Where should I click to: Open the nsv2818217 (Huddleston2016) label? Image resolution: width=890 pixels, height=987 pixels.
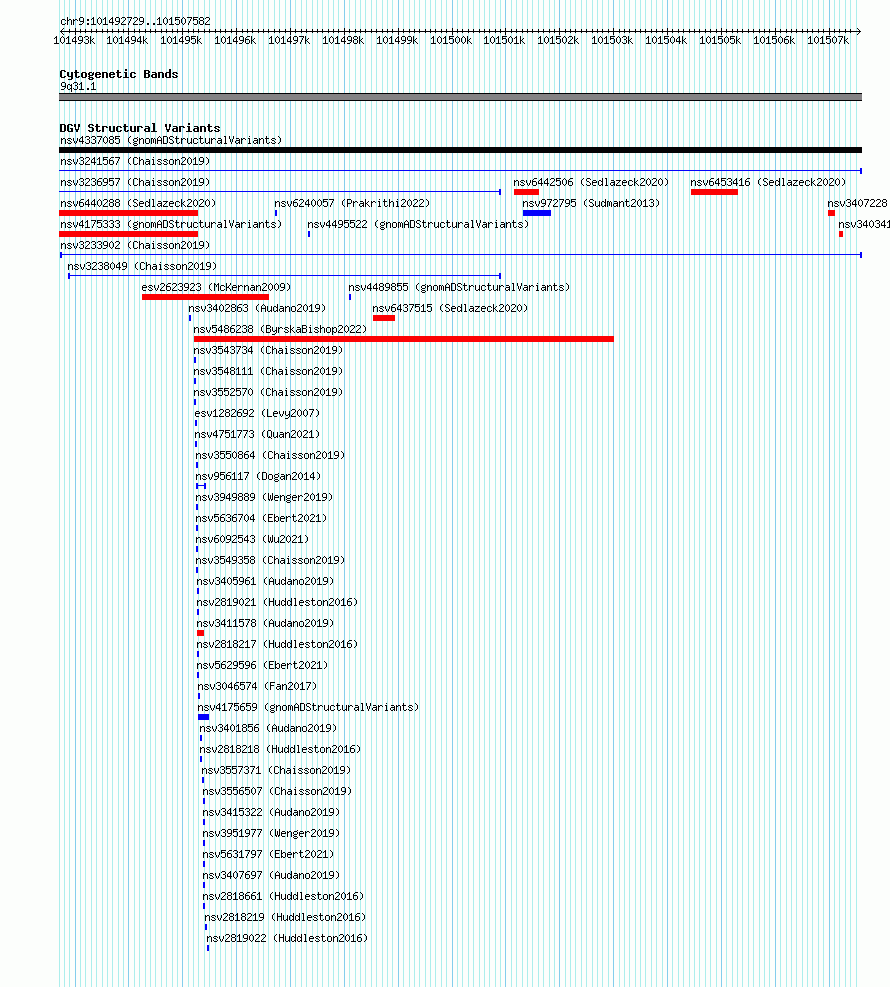click(277, 644)
